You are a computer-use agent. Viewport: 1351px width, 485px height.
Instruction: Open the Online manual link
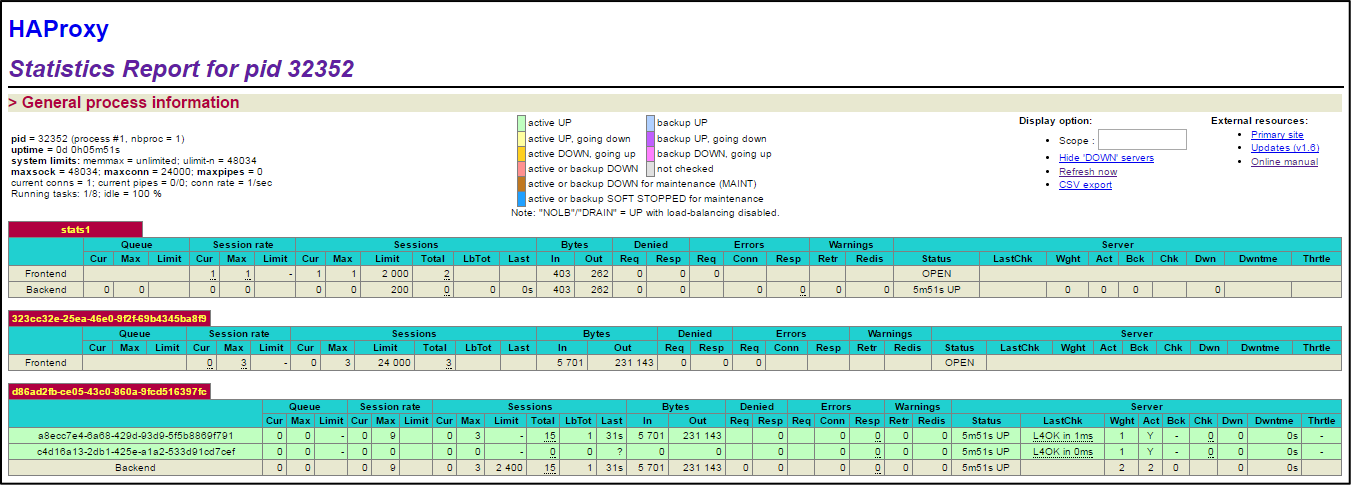[x=1284, y=162]
